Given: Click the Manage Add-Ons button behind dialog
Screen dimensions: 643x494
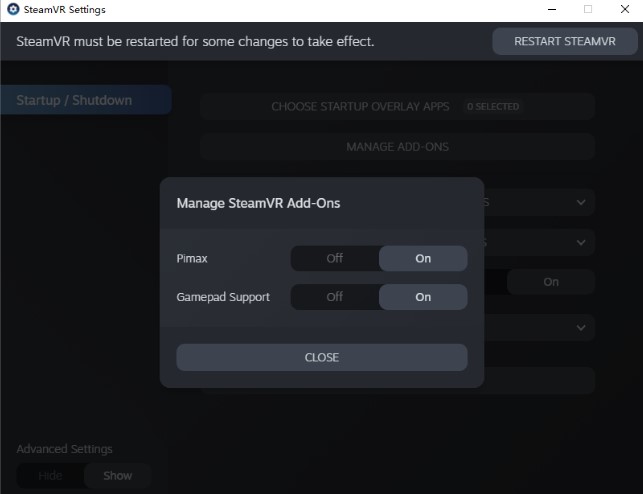Looking at the screenshot, I should 397,147.
